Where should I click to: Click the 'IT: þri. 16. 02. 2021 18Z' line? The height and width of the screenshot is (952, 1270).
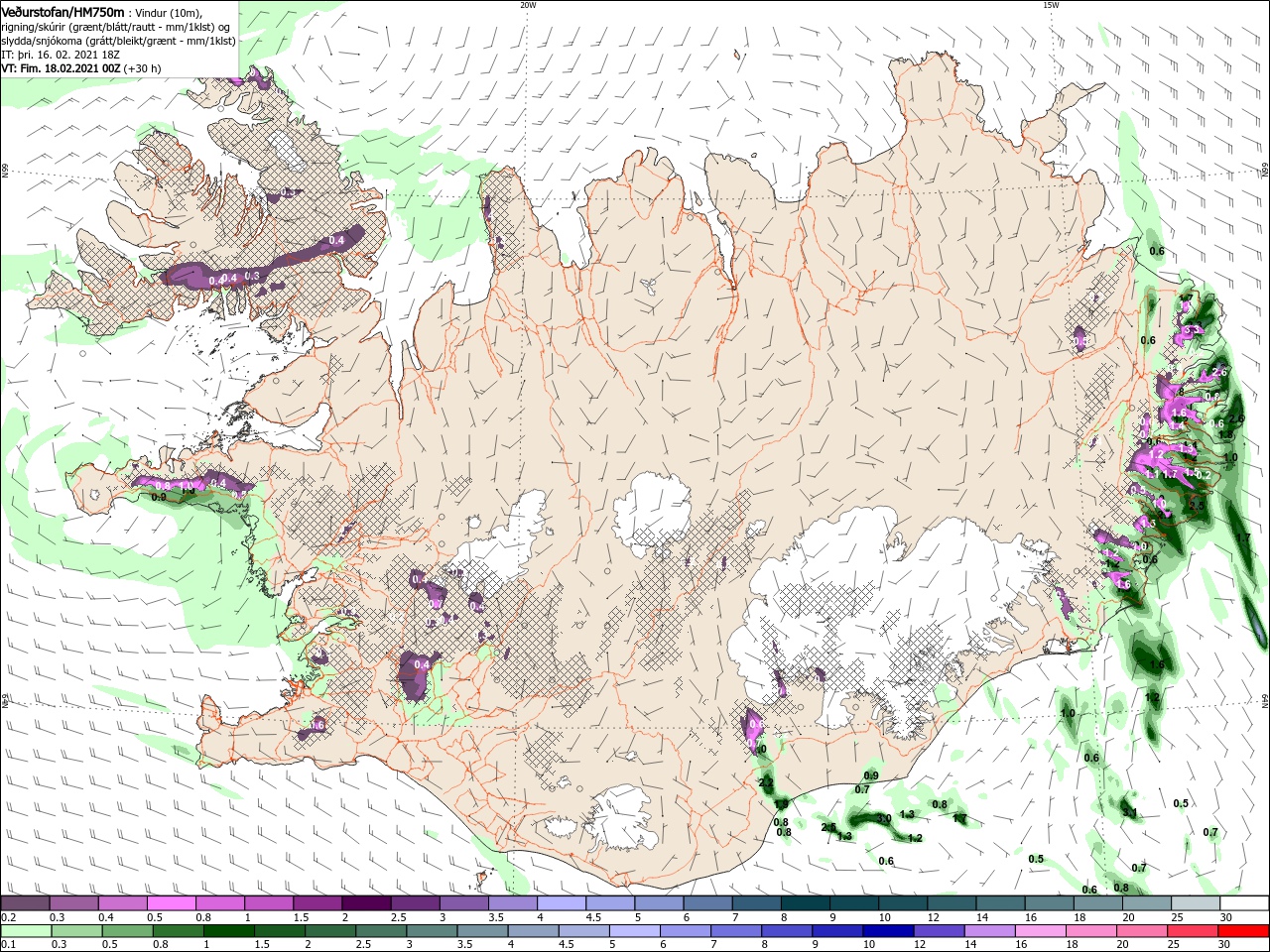pyautogui.click(x=60, y=55)
